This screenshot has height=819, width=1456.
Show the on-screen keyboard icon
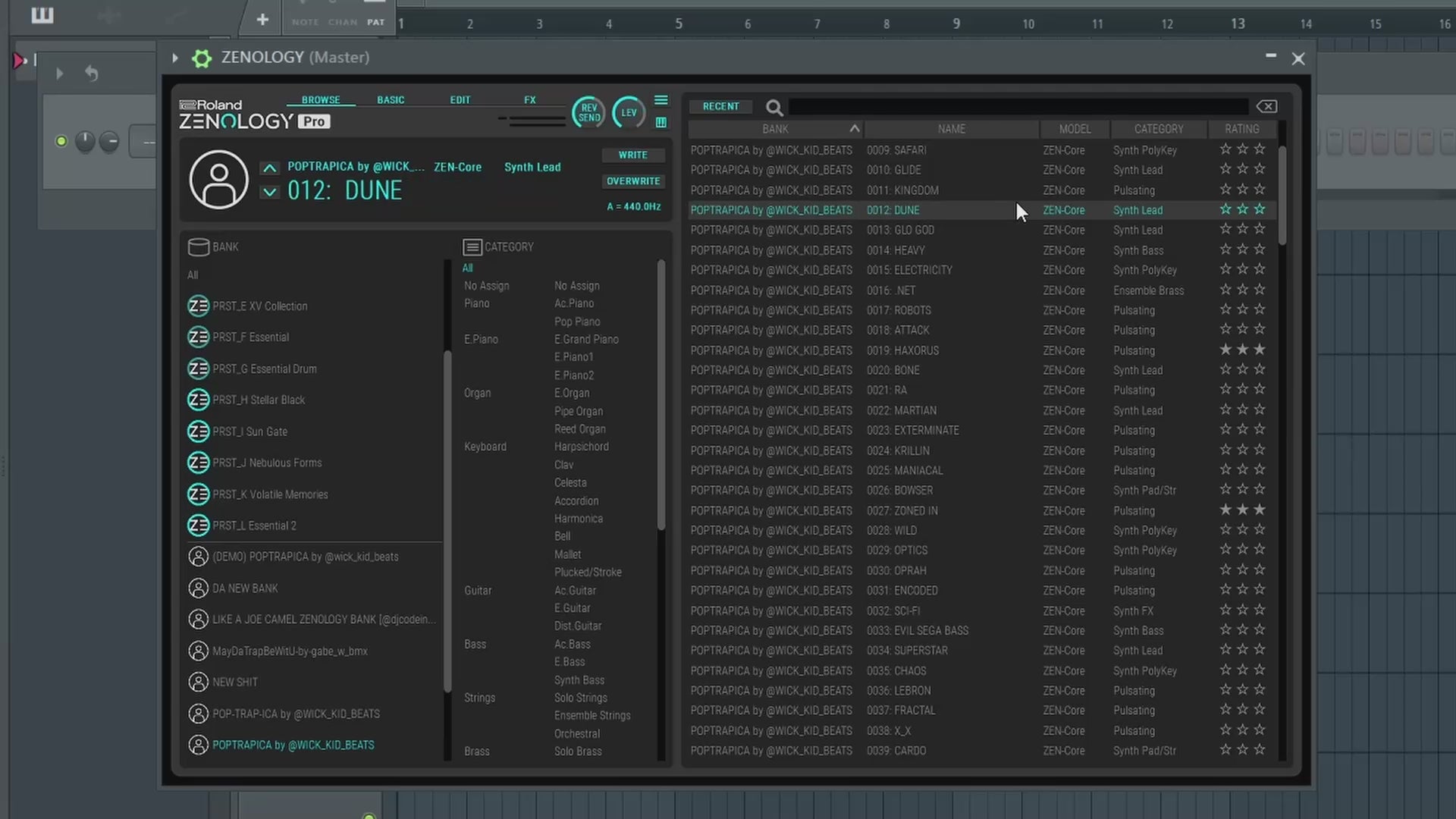pos(661,122)
